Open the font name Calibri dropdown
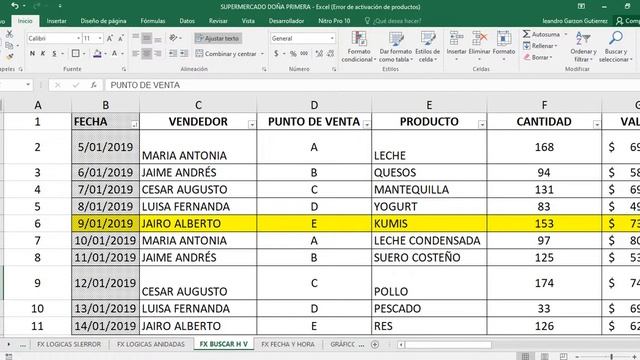The height and width of the screenshot is (360, 640). point(78,38)
